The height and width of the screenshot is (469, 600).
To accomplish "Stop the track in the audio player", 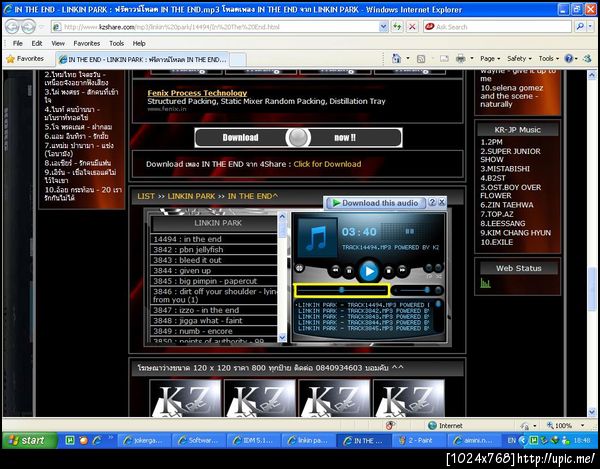I will [x=388, y=270].
